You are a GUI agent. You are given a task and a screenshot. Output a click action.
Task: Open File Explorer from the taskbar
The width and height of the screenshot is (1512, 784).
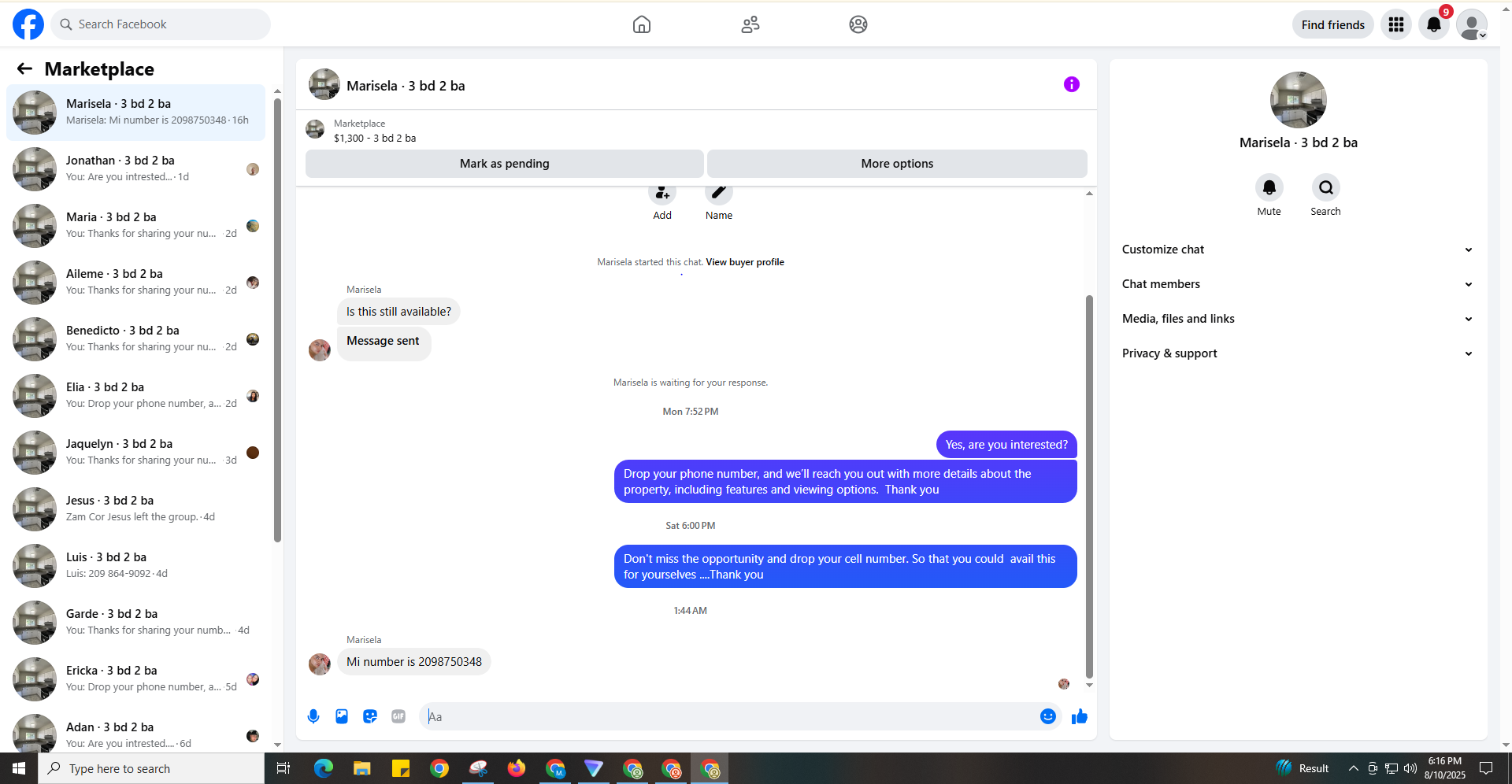tap(361, 768)
